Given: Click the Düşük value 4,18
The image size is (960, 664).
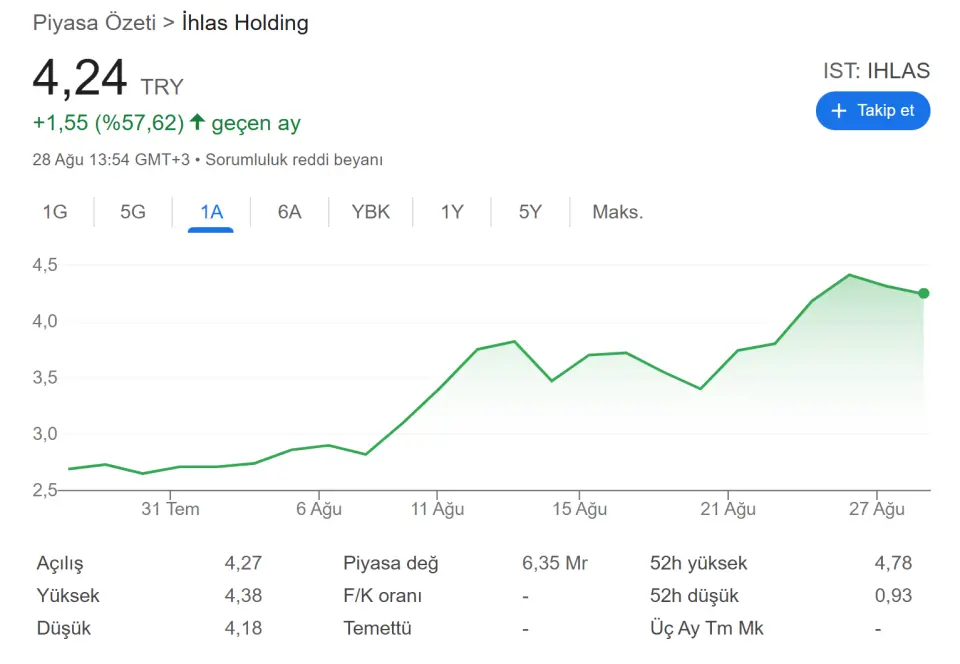Looking at the screenshot, I should (x=243, y=628).
